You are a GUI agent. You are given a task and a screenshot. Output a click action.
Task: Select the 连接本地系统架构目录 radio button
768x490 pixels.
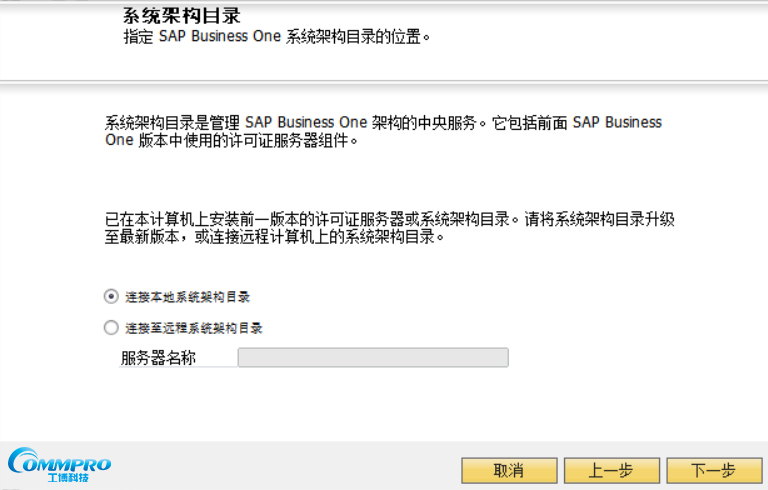(111, 297)
